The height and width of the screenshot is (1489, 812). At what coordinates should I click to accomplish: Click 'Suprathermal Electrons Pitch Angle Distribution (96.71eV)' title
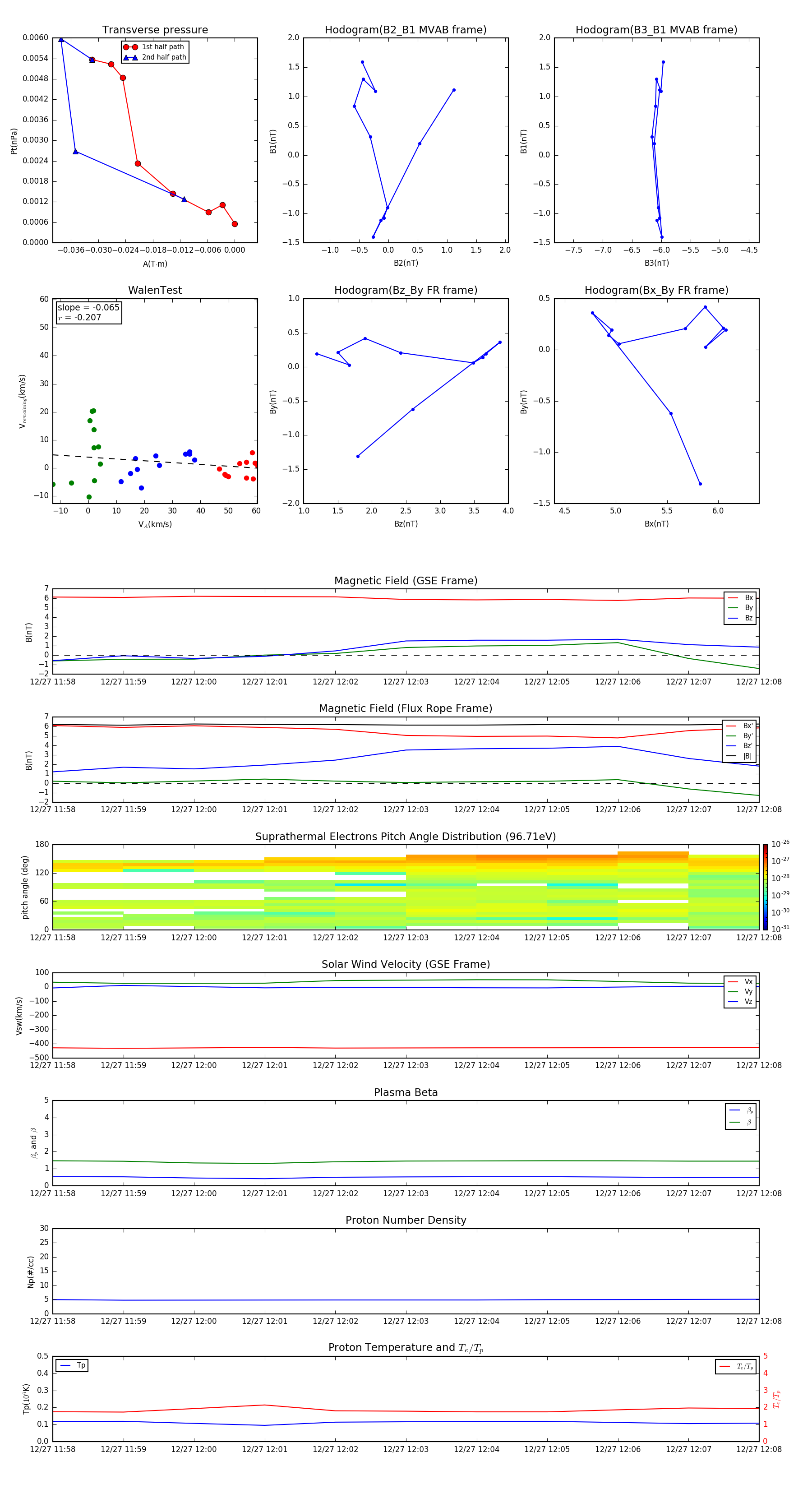[406, 837]
